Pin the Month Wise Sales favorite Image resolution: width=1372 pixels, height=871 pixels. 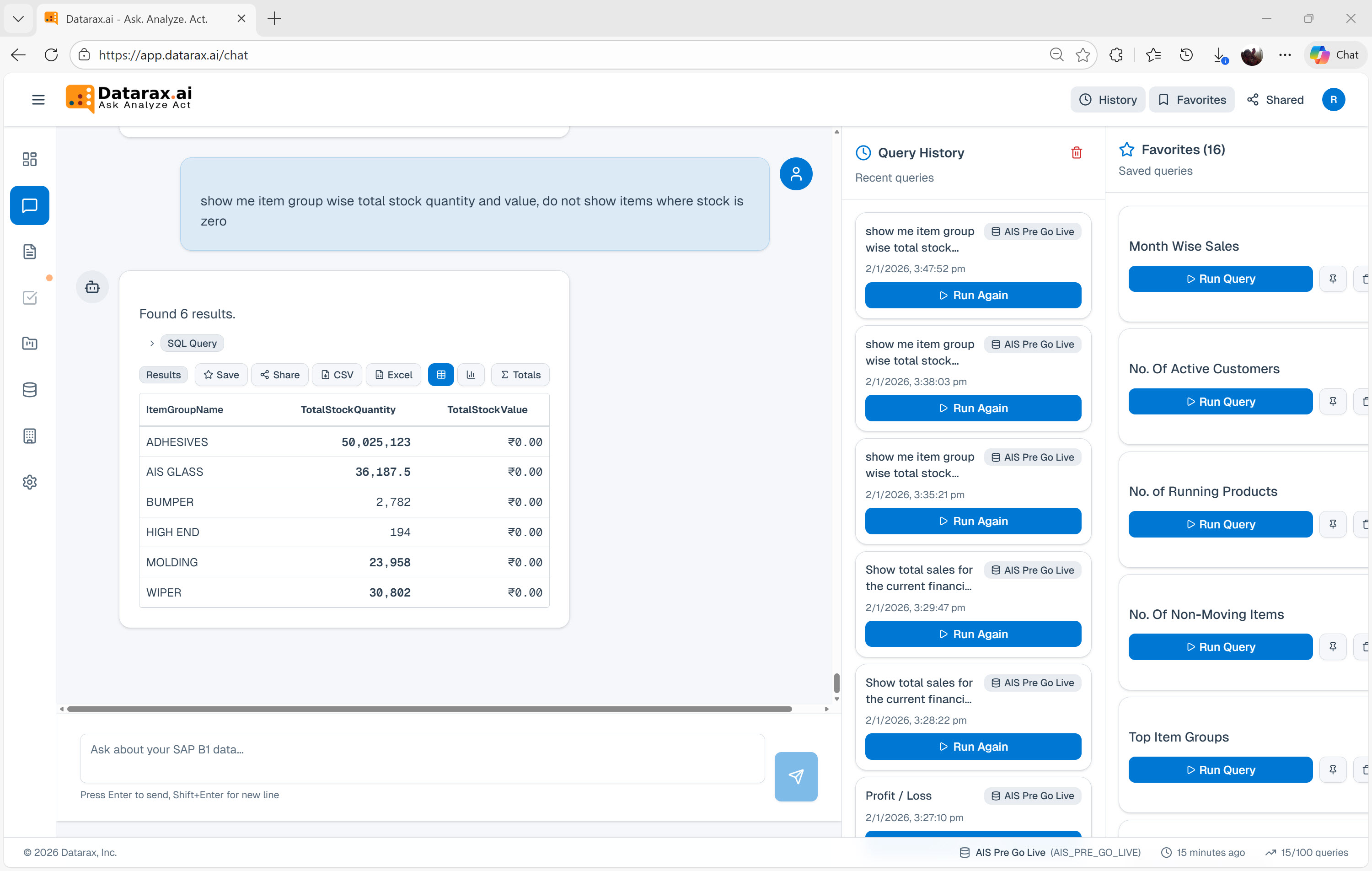pyautogui.click(x=1333, y=279)
